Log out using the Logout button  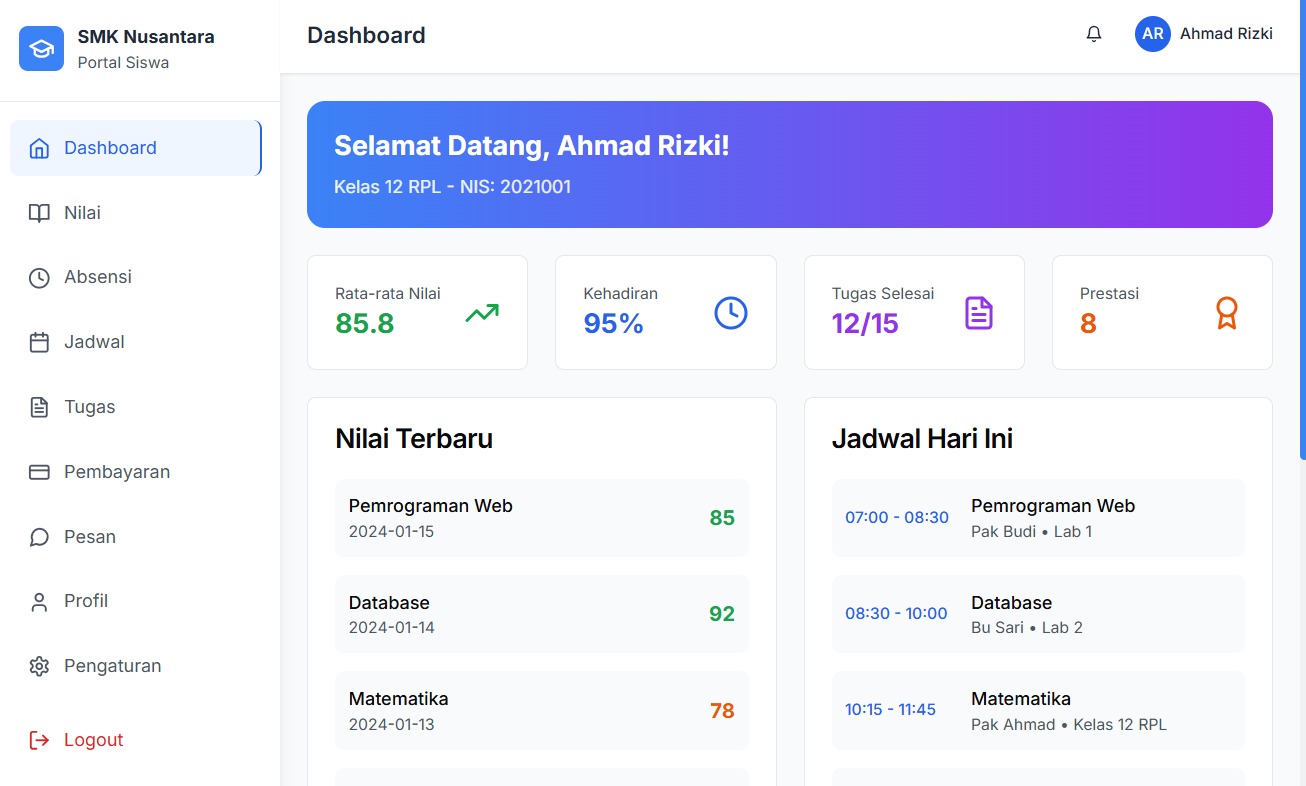tap(93, 740)
